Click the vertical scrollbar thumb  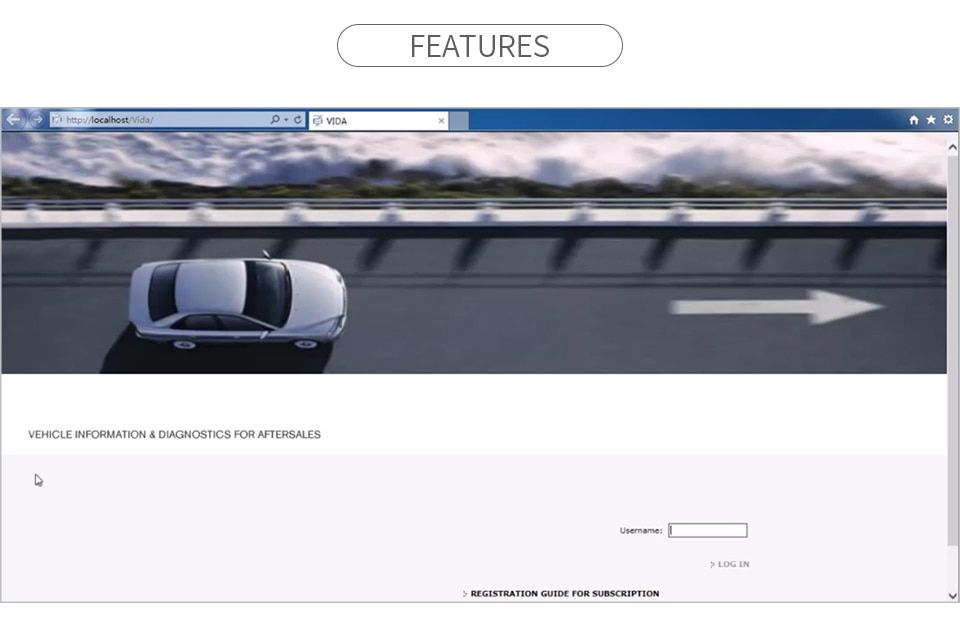[x=952, y=350]
